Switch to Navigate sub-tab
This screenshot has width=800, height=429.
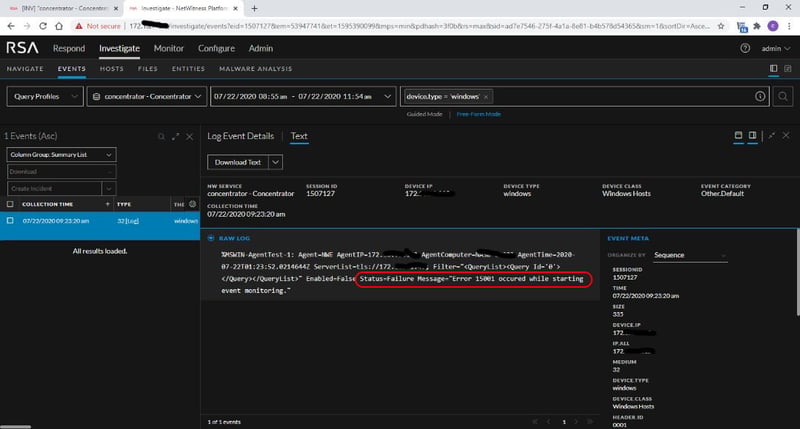coord(25,68)
